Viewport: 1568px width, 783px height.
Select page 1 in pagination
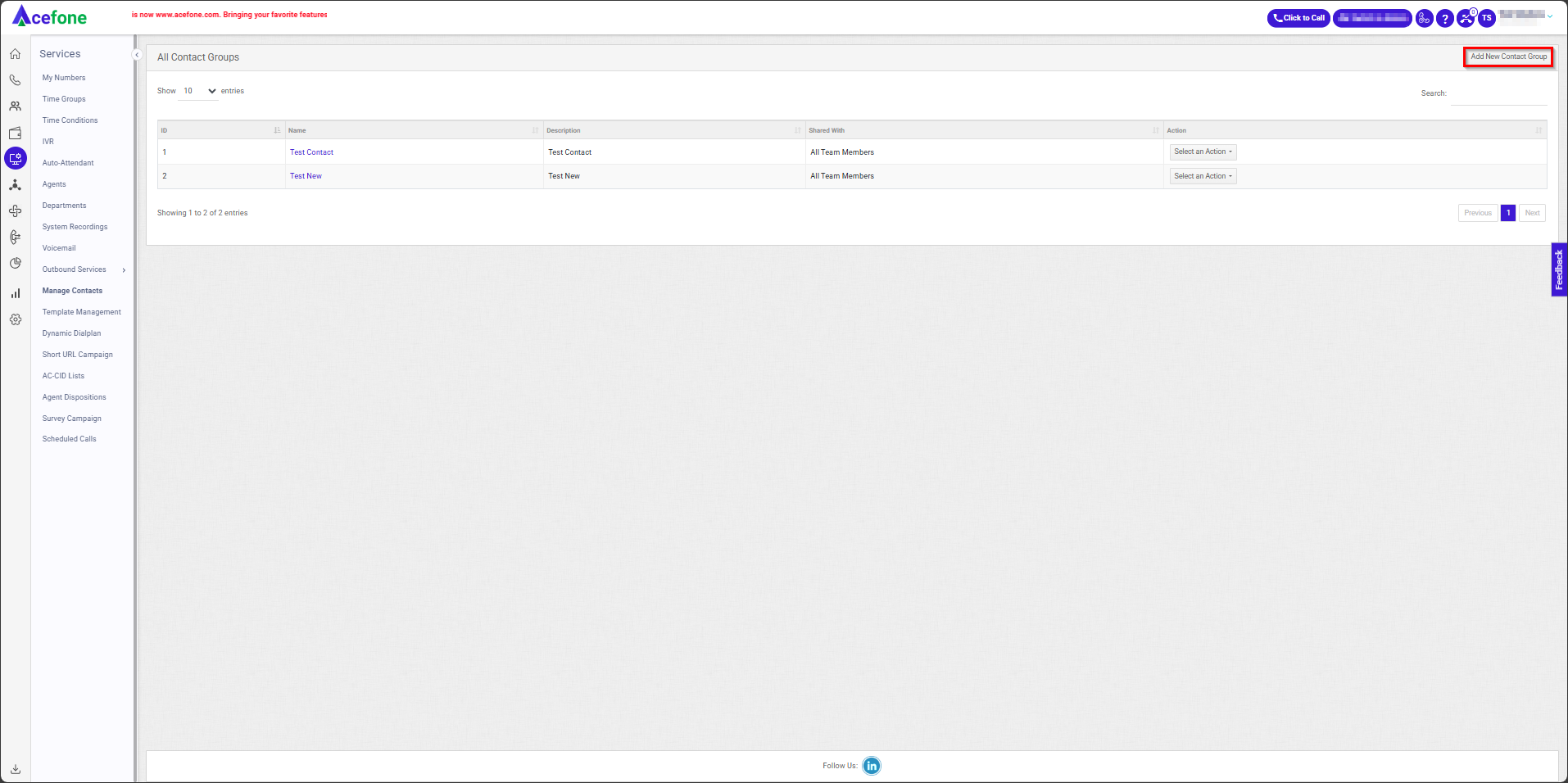[x=1508, y=213]
